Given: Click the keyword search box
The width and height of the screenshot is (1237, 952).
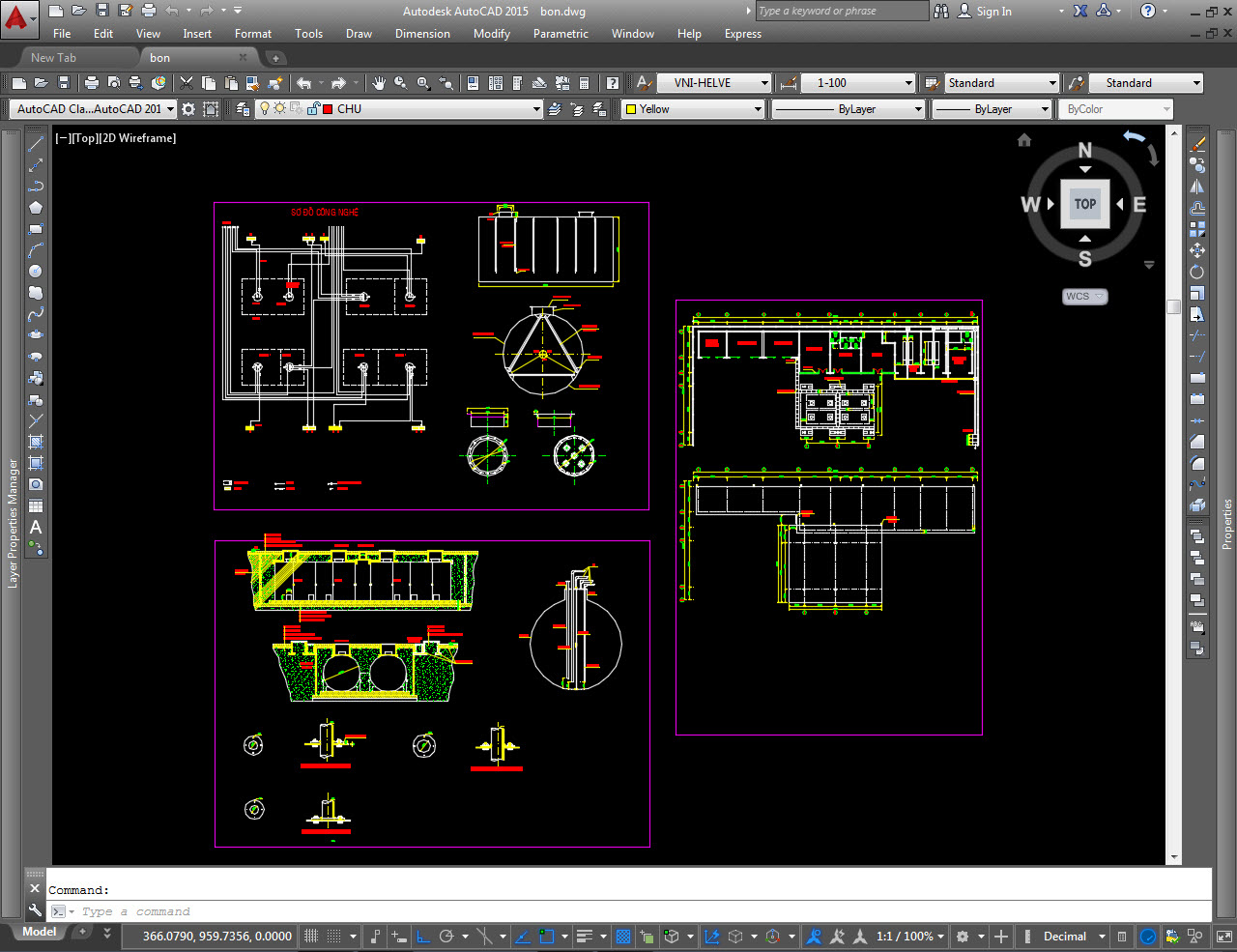Looking at the screenshot, I should click(x=842, y=12).
